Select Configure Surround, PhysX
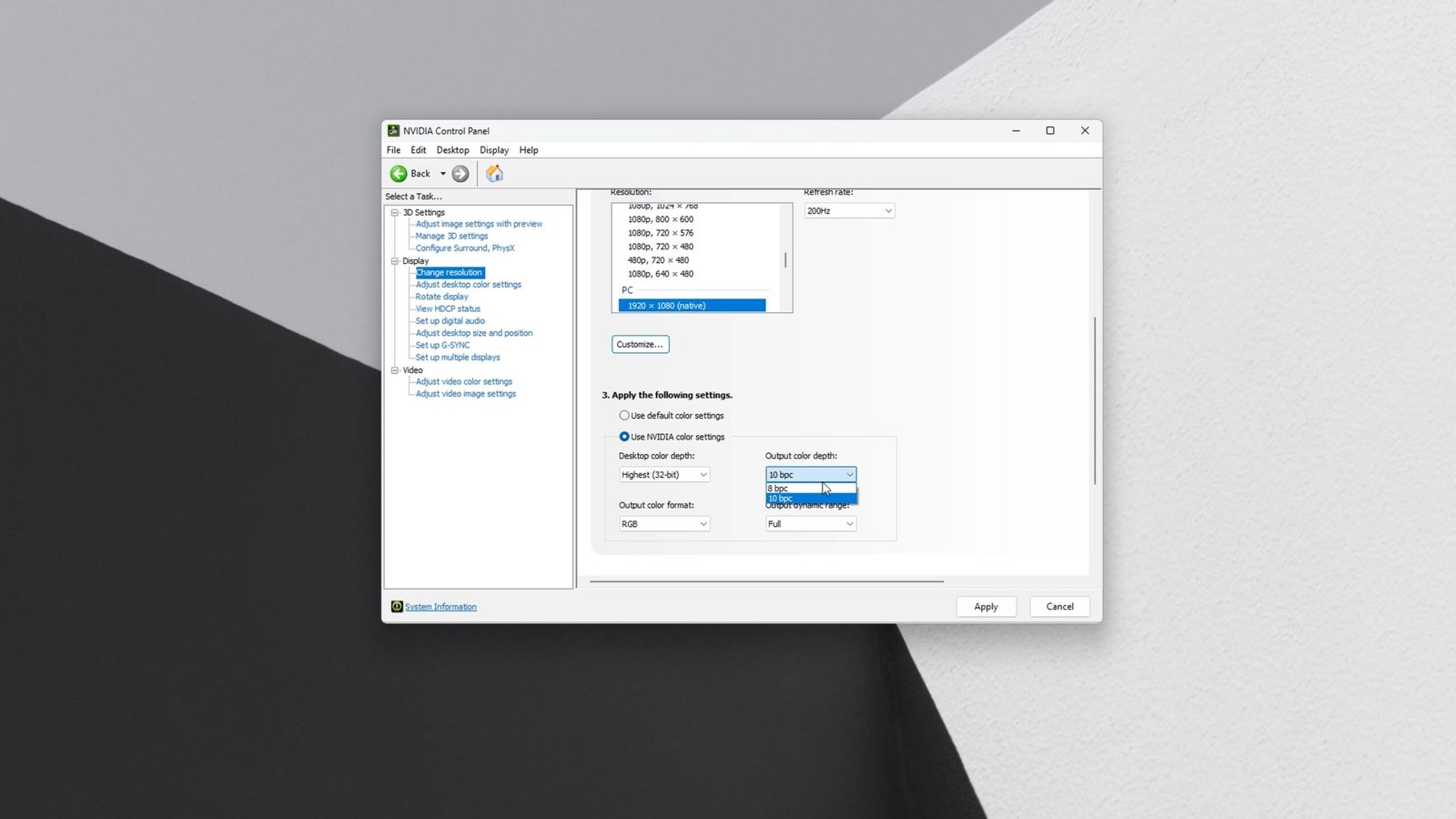 (x=465, y=248)
